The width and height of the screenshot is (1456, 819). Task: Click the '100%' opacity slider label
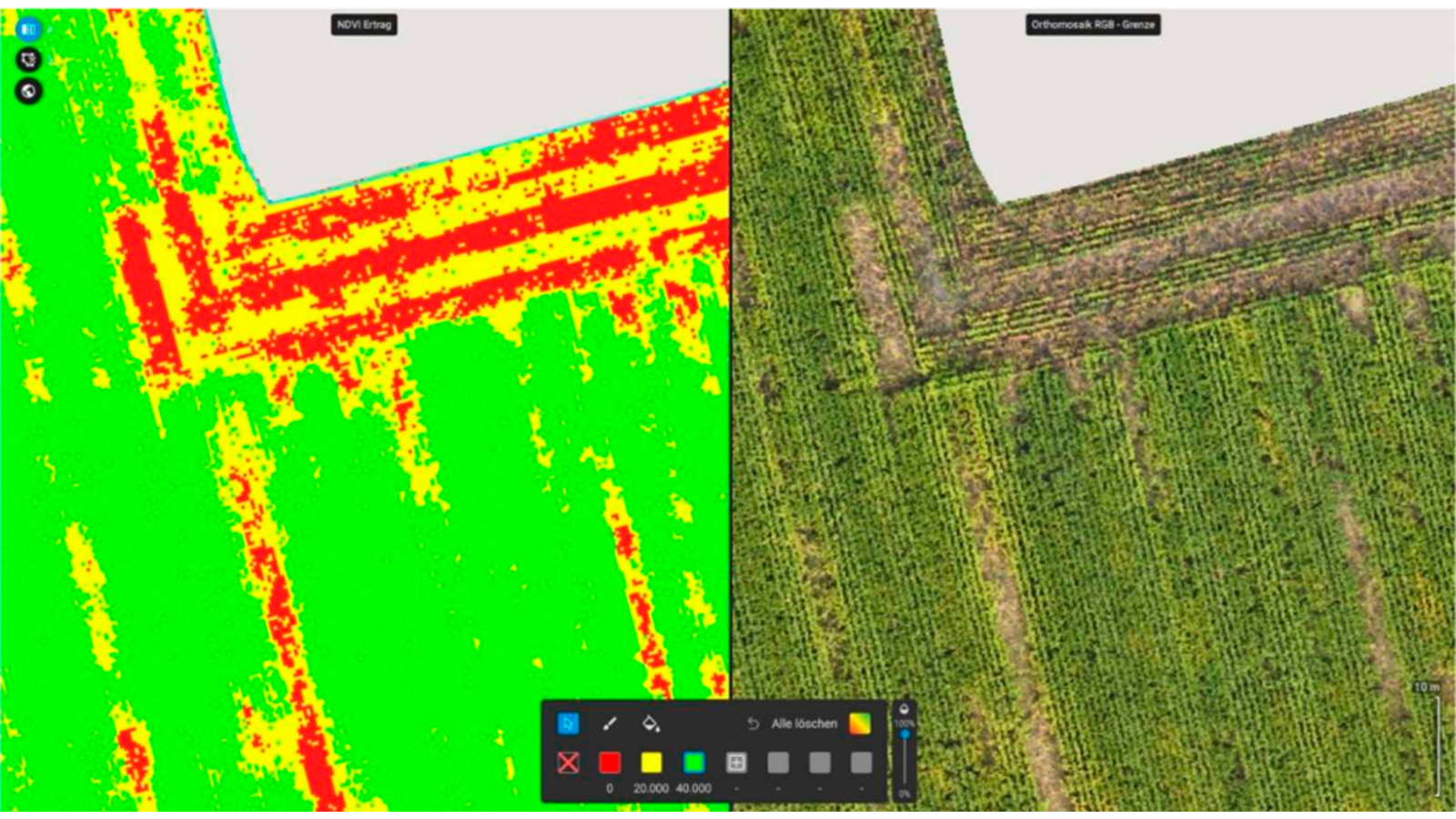[x=904, y=723]
